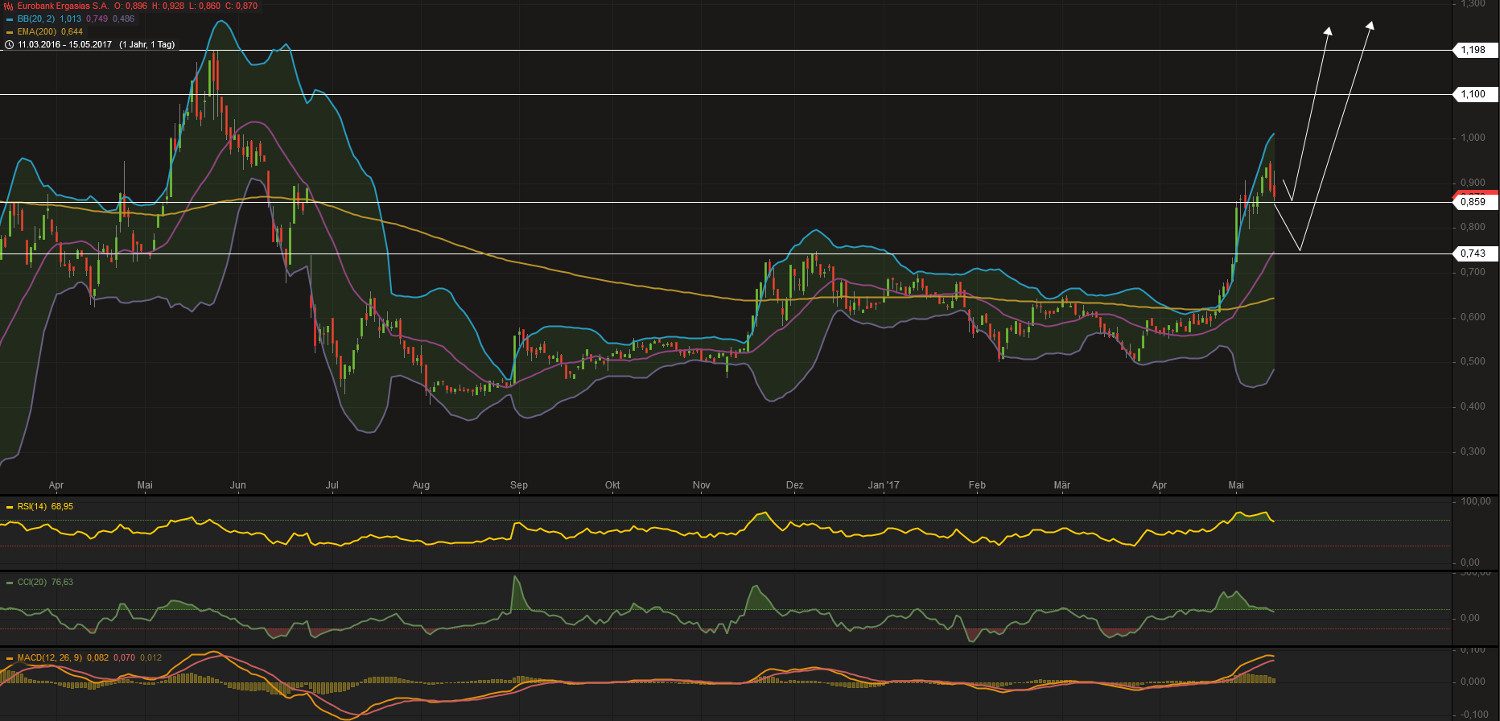Click the lower Bollinger band value 0,486

pyautogui.click(x=124, y=19)
